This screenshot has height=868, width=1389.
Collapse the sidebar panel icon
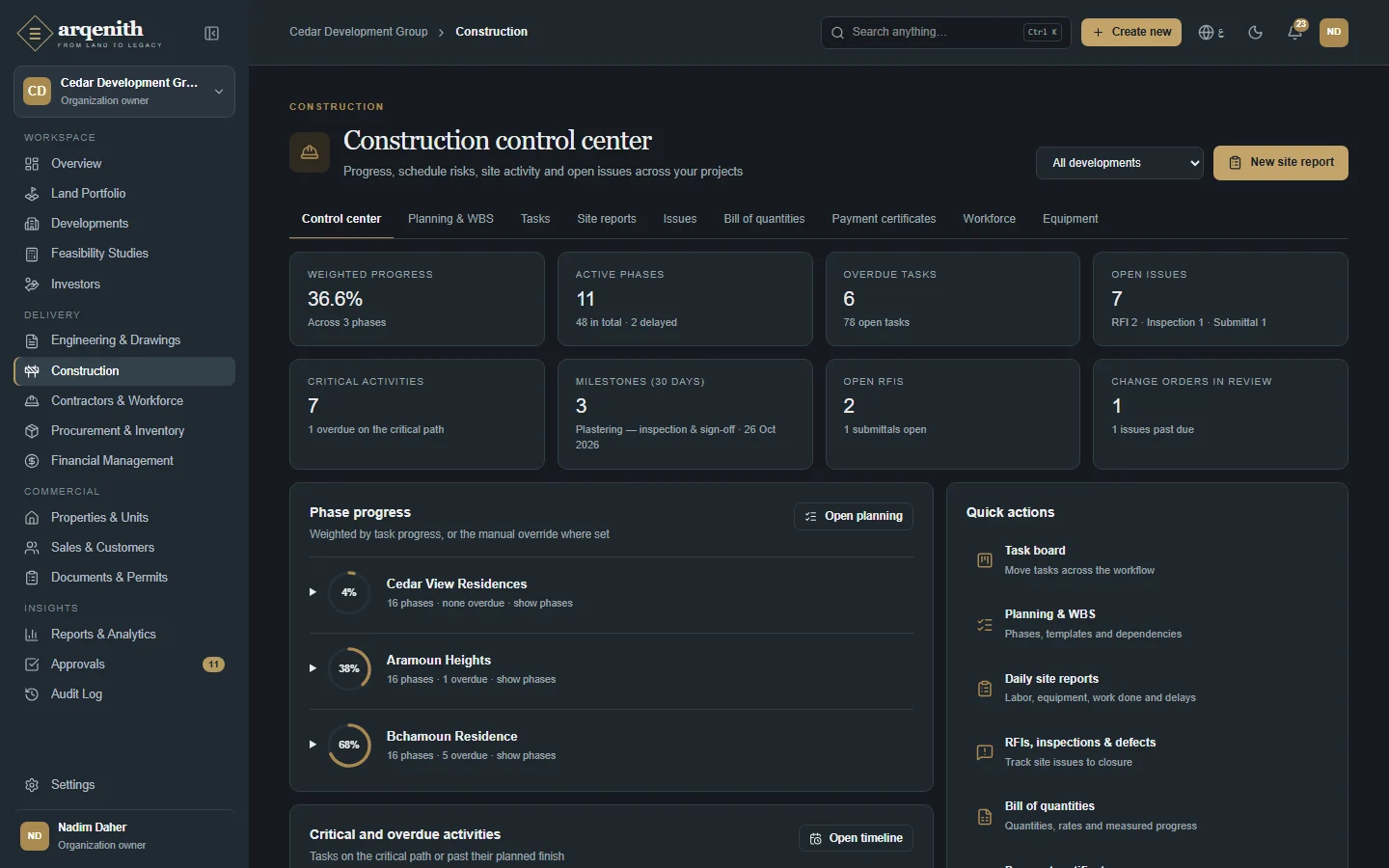point(212,34)
